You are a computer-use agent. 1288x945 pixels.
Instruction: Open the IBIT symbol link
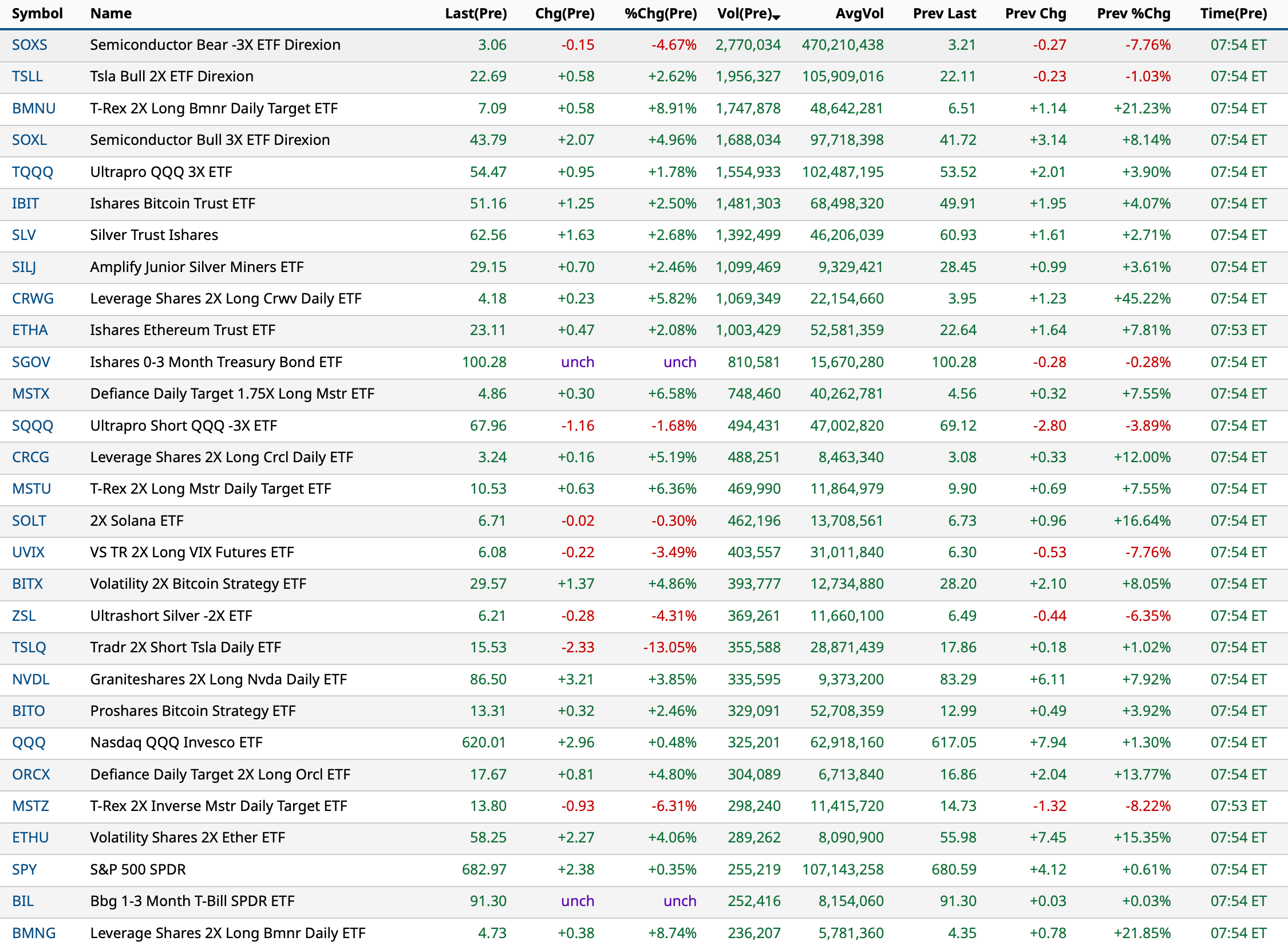25,203
